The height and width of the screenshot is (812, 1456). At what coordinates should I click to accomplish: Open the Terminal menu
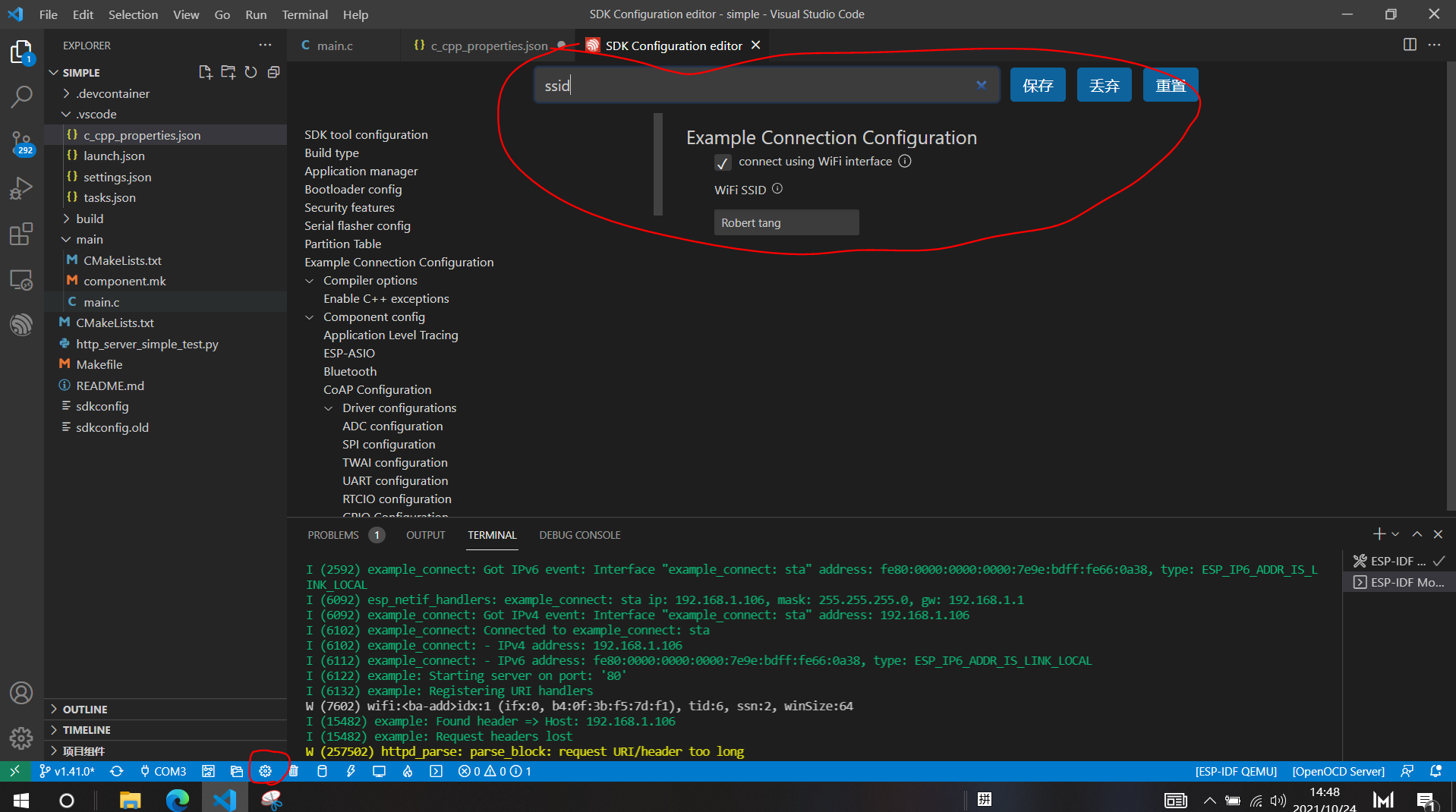point(304,14)
